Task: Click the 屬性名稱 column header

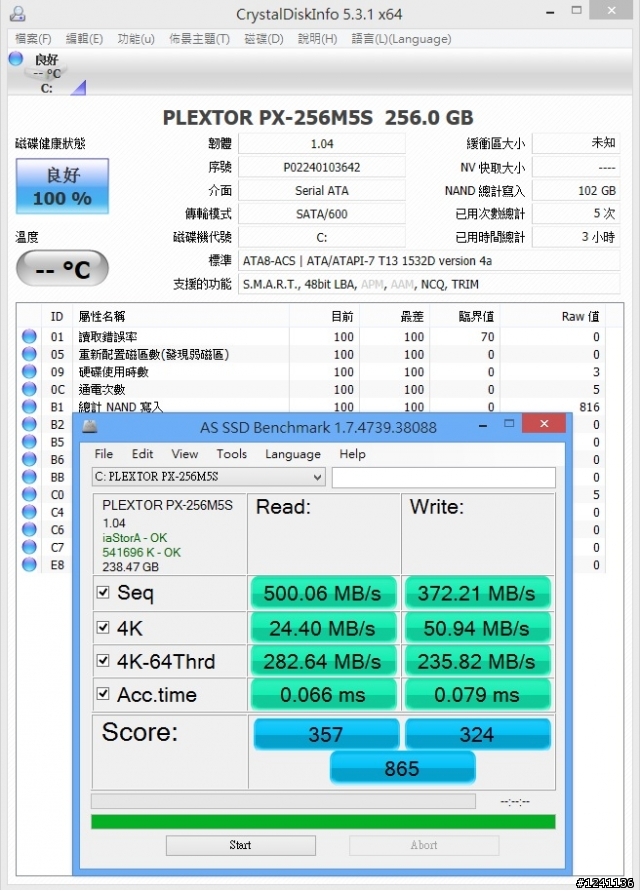Action: tap(102, 317)
